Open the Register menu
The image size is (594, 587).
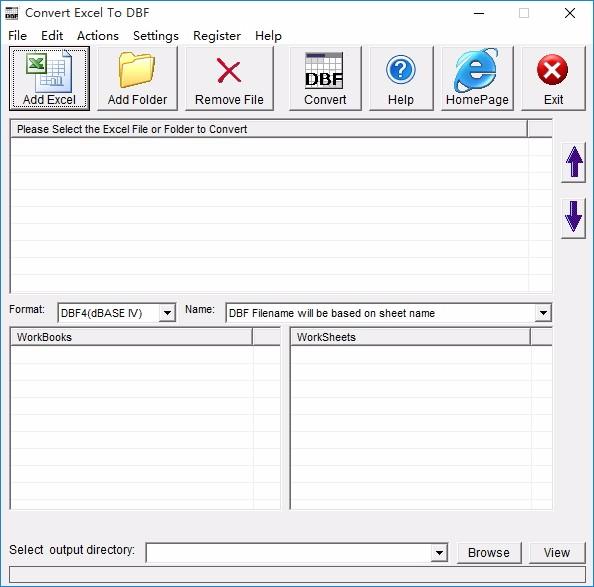(217, 36)
